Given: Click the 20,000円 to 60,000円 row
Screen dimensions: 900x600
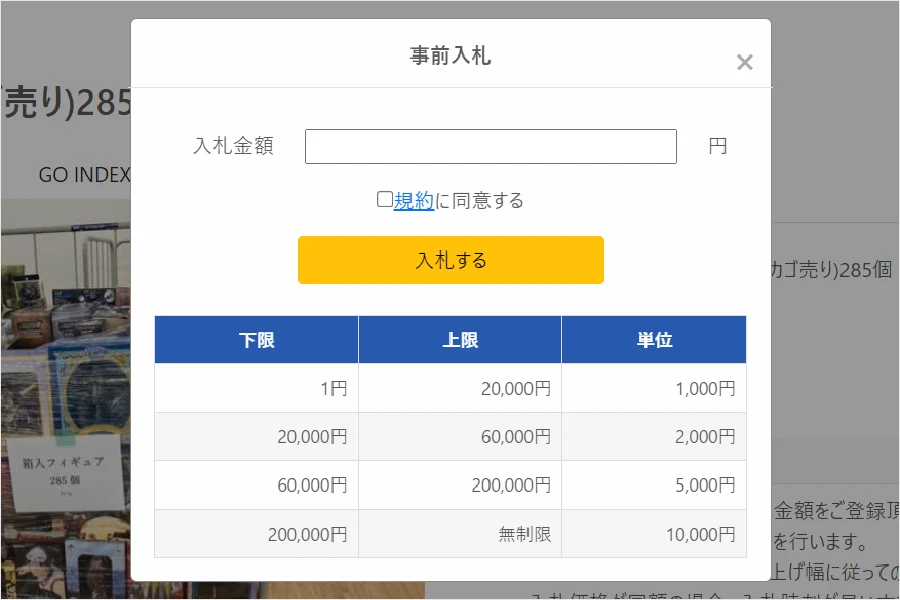Looking at the screenshot, I should click(x=450, y=437).
